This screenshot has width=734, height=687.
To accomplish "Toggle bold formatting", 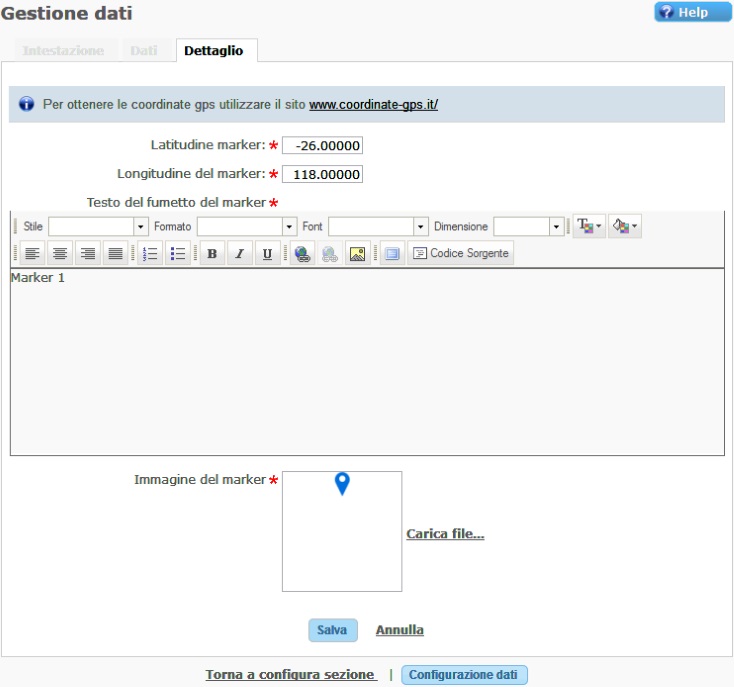I will point(212,254).
